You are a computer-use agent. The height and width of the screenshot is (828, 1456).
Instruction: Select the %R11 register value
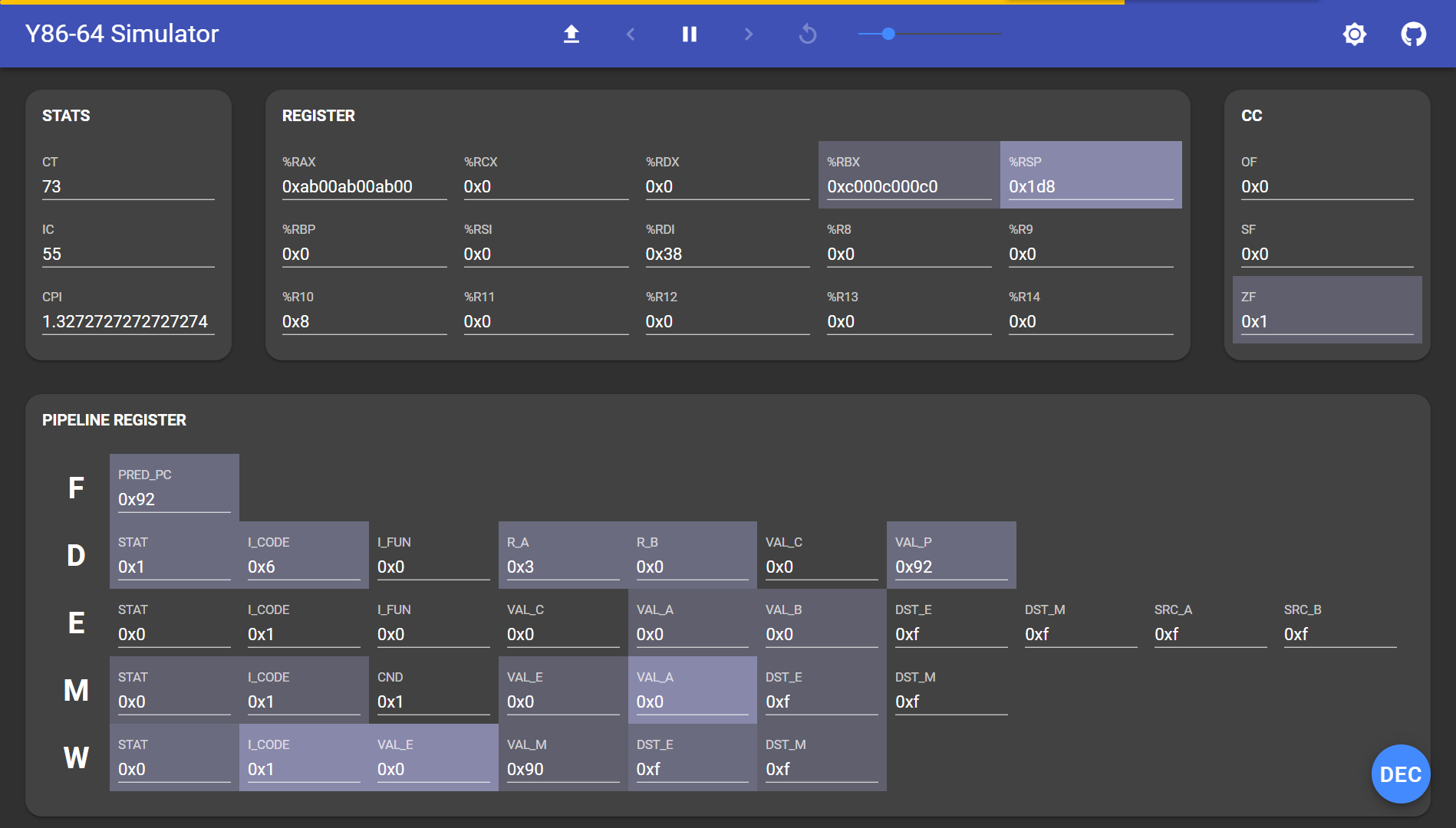pos(546,322)
